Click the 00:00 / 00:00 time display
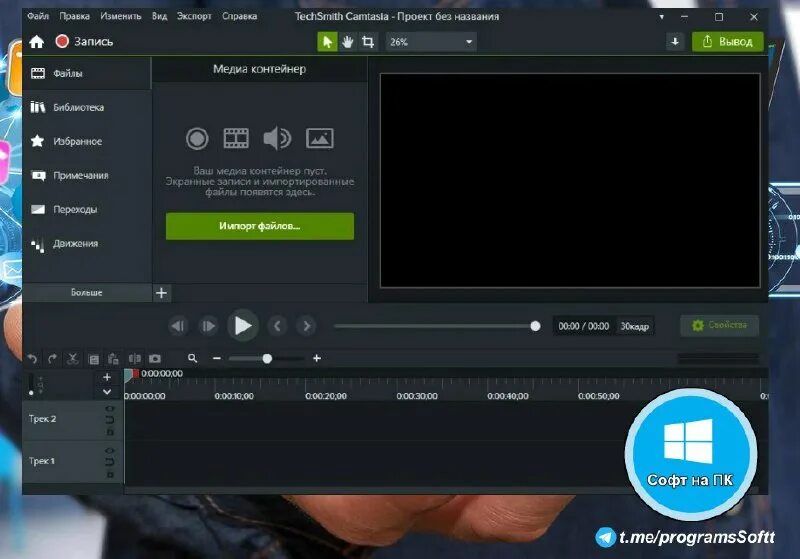Viewport: 800px width, 559px height. (x=584, y=326)
